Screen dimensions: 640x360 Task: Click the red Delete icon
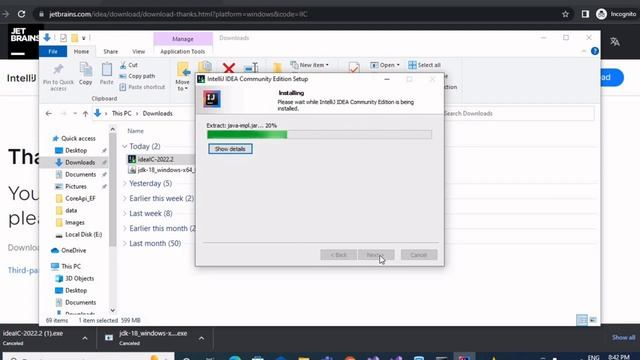point(229,68)
